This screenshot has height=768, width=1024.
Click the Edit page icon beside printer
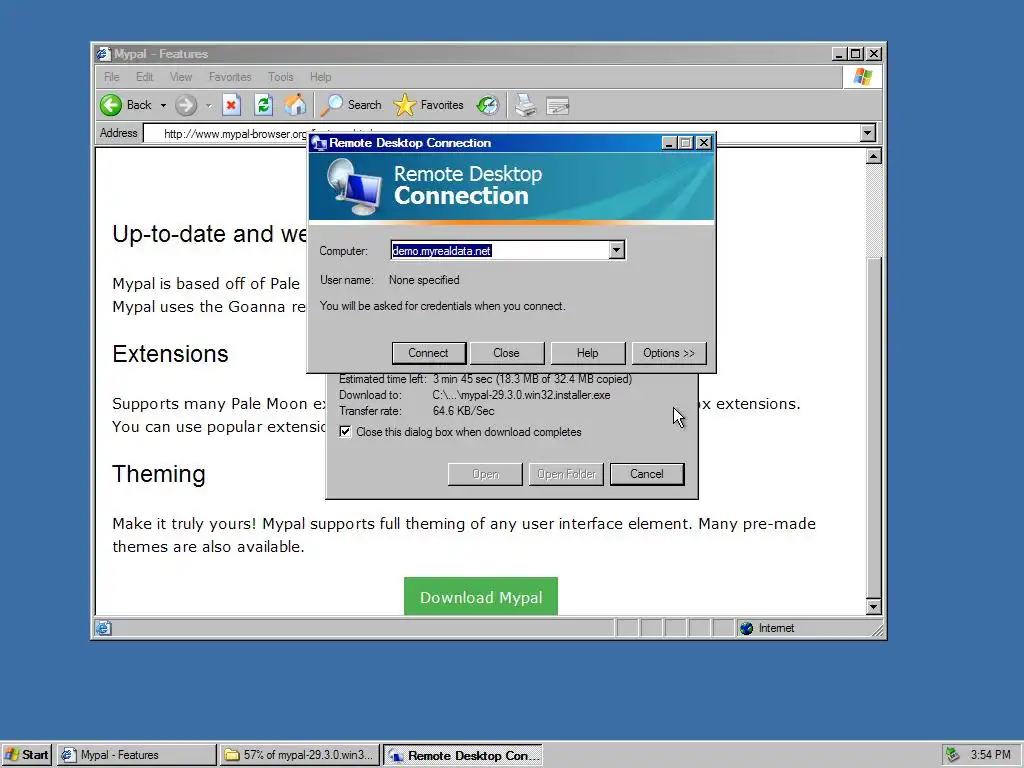558,105
